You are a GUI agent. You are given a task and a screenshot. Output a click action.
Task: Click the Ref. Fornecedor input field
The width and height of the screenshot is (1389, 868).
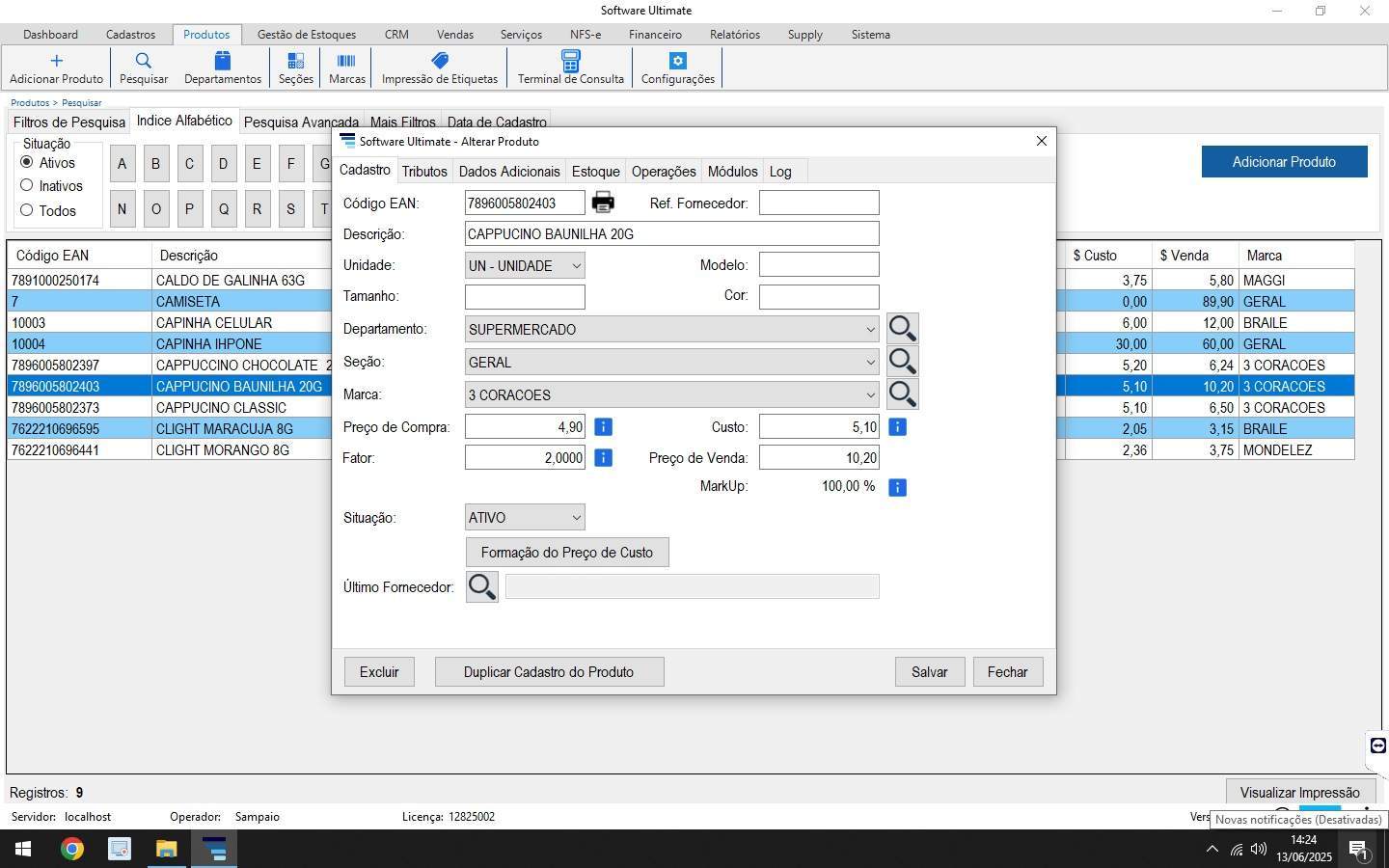tap(819, 203)
